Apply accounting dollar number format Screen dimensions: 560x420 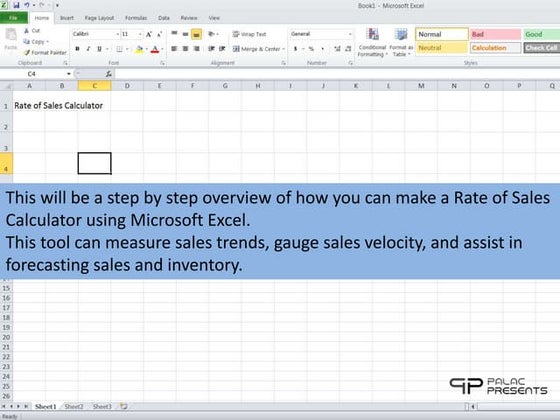tap(295, 49)
